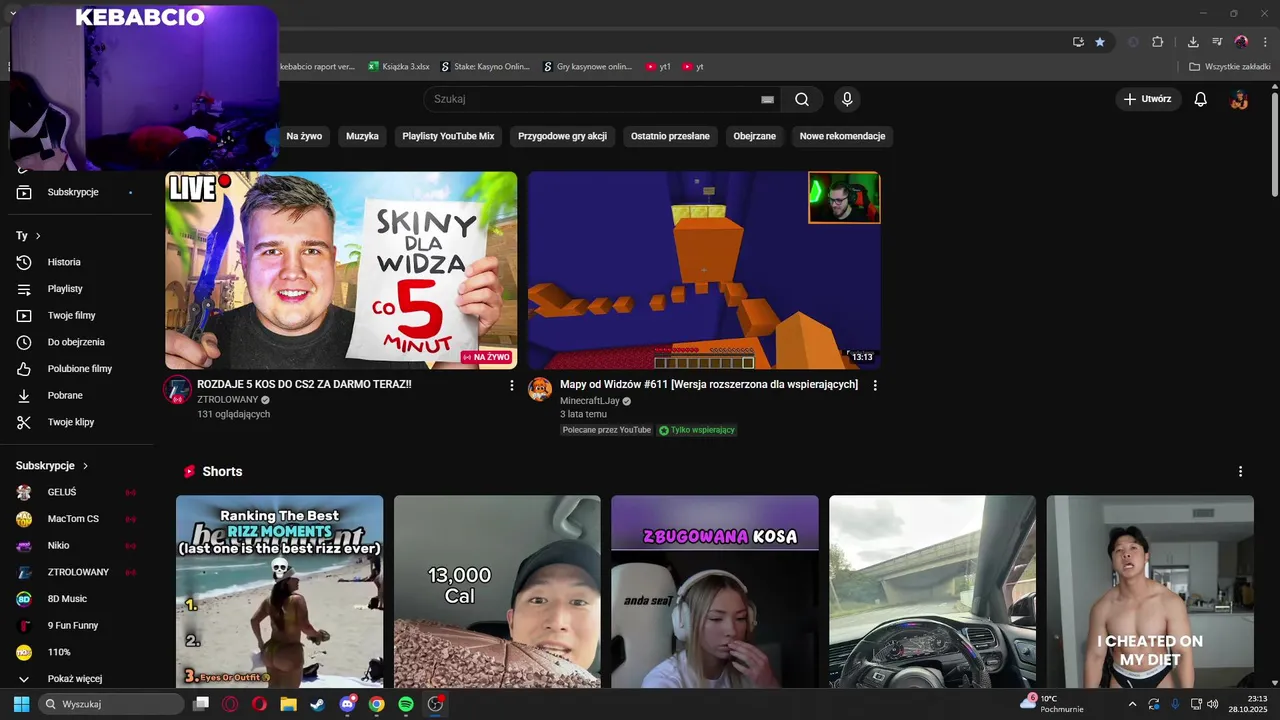Open the 13,000 Cal short
1280x720 pixels.
click(497, 592)
